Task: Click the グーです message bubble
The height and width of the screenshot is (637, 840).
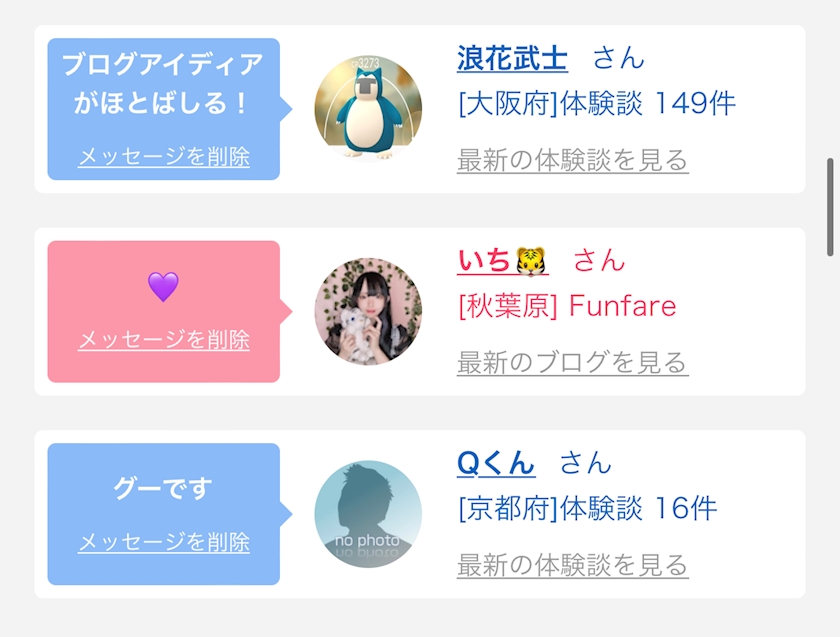Action: tap(163, 490)
